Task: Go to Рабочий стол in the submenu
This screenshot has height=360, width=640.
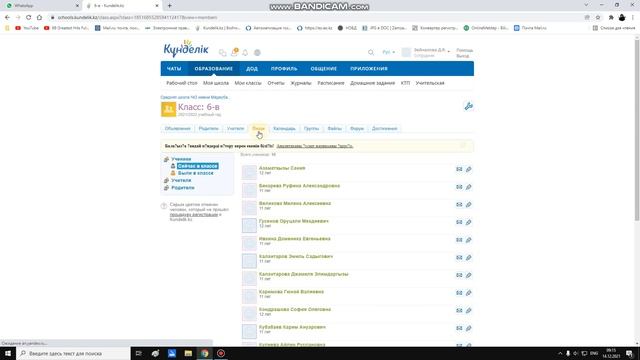Action: 182,83
